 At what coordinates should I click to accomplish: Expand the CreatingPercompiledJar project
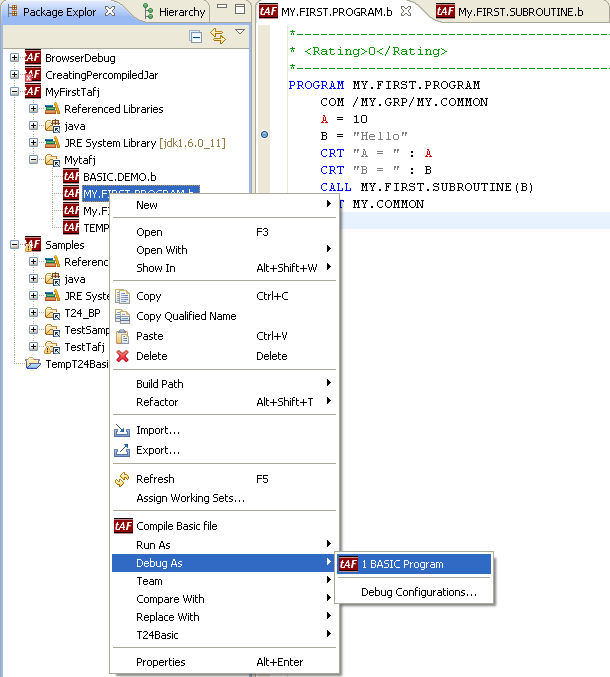(x=14, y=75)
